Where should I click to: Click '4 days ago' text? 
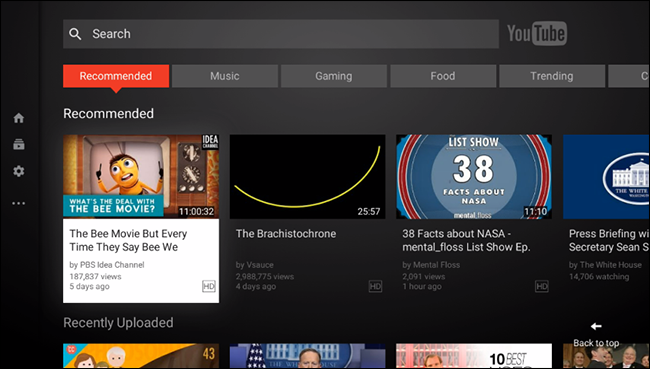click(x=256, y=286)
